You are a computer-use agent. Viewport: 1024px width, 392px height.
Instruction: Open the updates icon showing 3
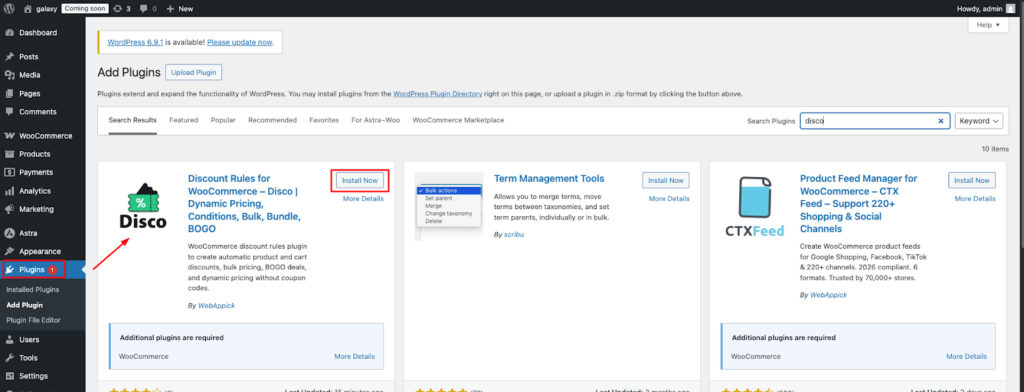pyautogui.click(x=117, y=9)
